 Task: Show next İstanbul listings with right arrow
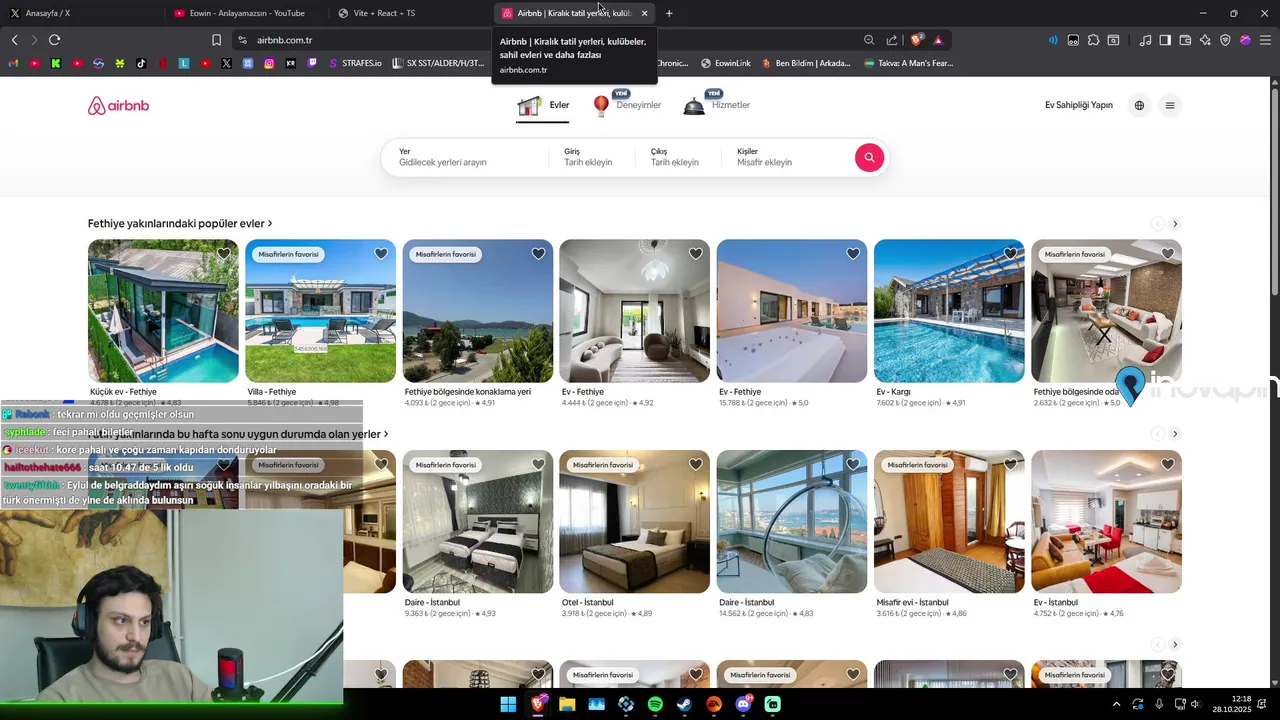pos(1175,434)
